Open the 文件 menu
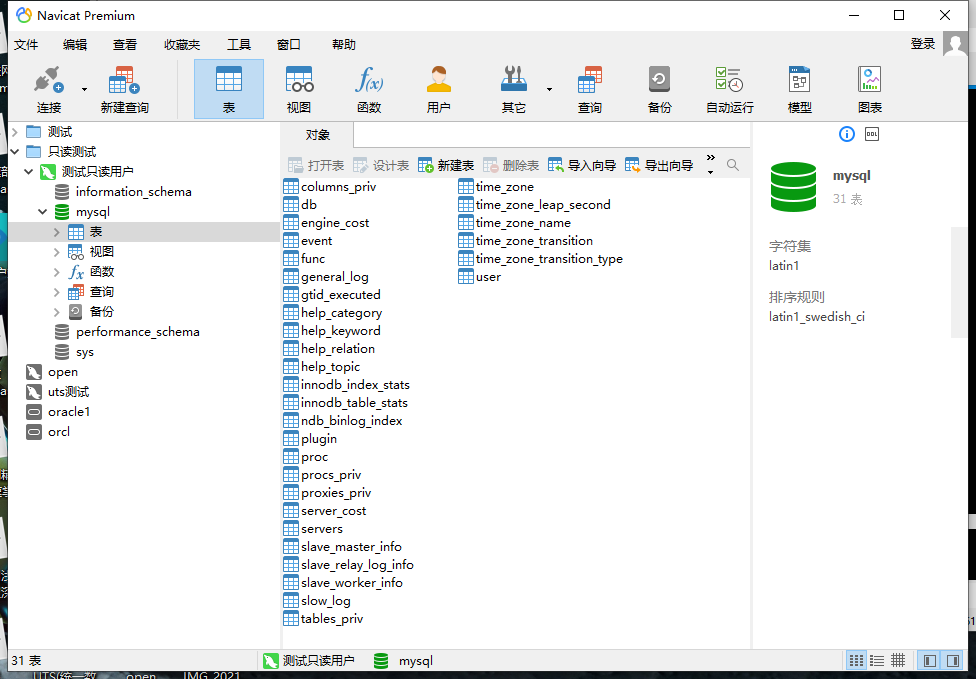The width and height of the screenshot is (976, 679). click(26, 45)
